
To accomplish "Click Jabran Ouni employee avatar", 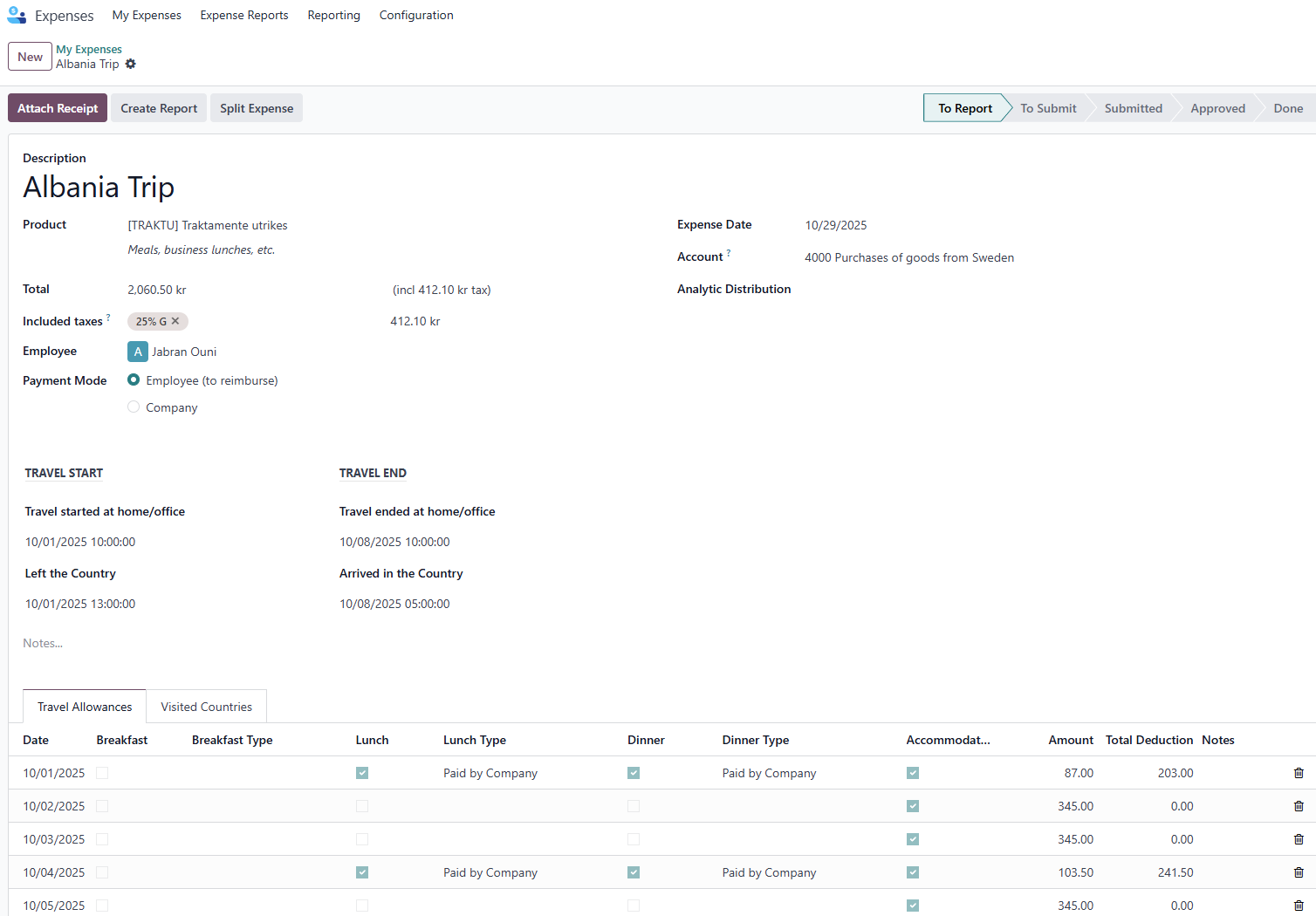I will [138, 352].
